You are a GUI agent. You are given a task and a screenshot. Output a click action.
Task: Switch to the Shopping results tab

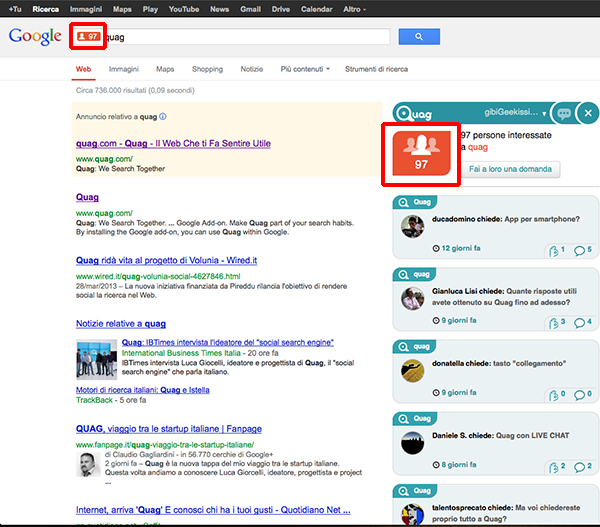[x=207, y=69]
